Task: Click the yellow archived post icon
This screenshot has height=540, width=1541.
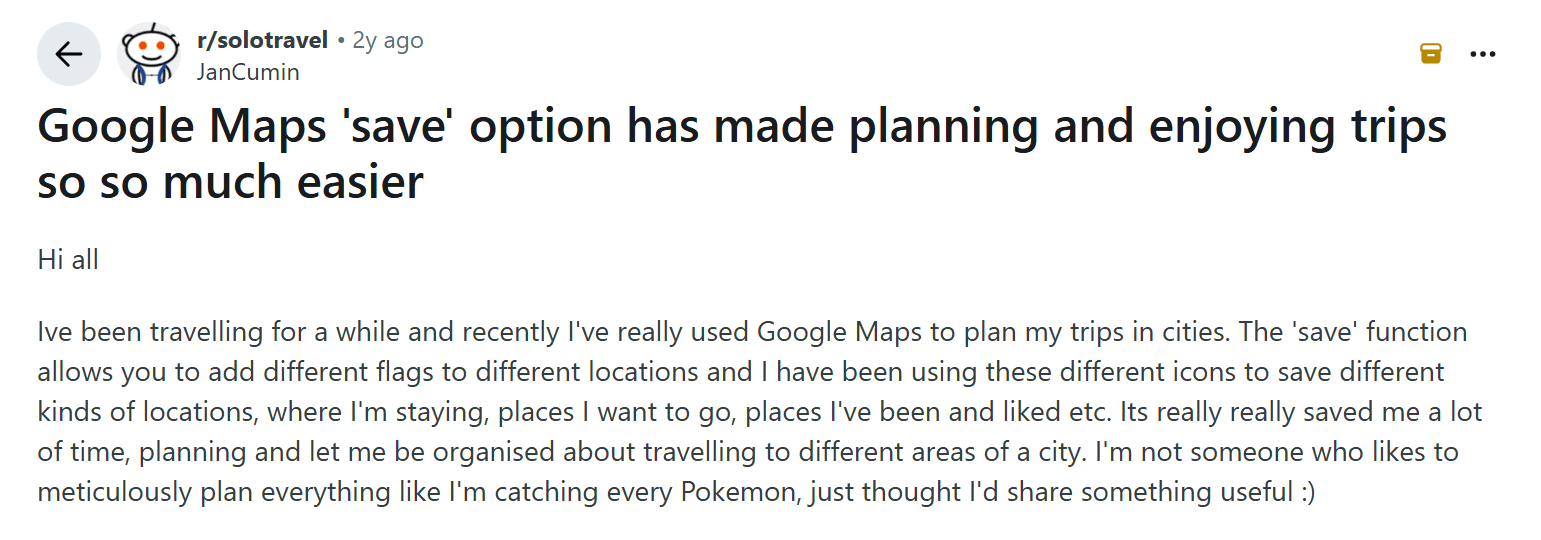Action: 1431,54
